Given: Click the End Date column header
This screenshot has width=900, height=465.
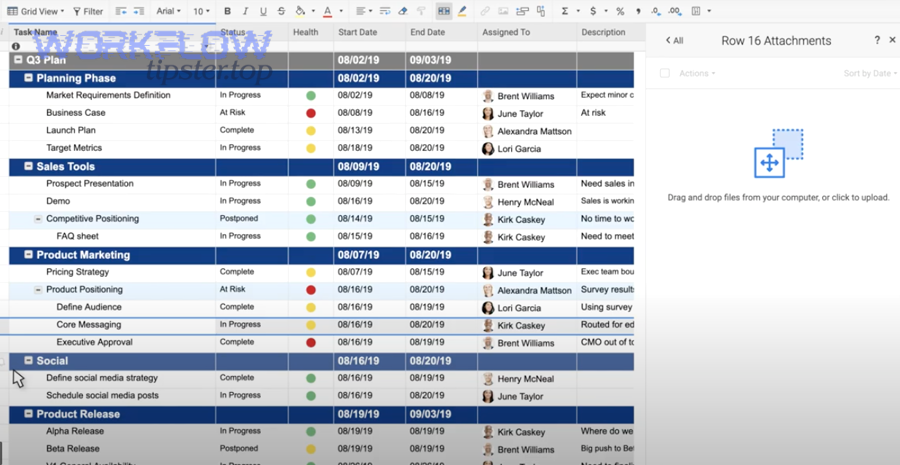Looking at the screenshot, I should [x=441, y=32].
